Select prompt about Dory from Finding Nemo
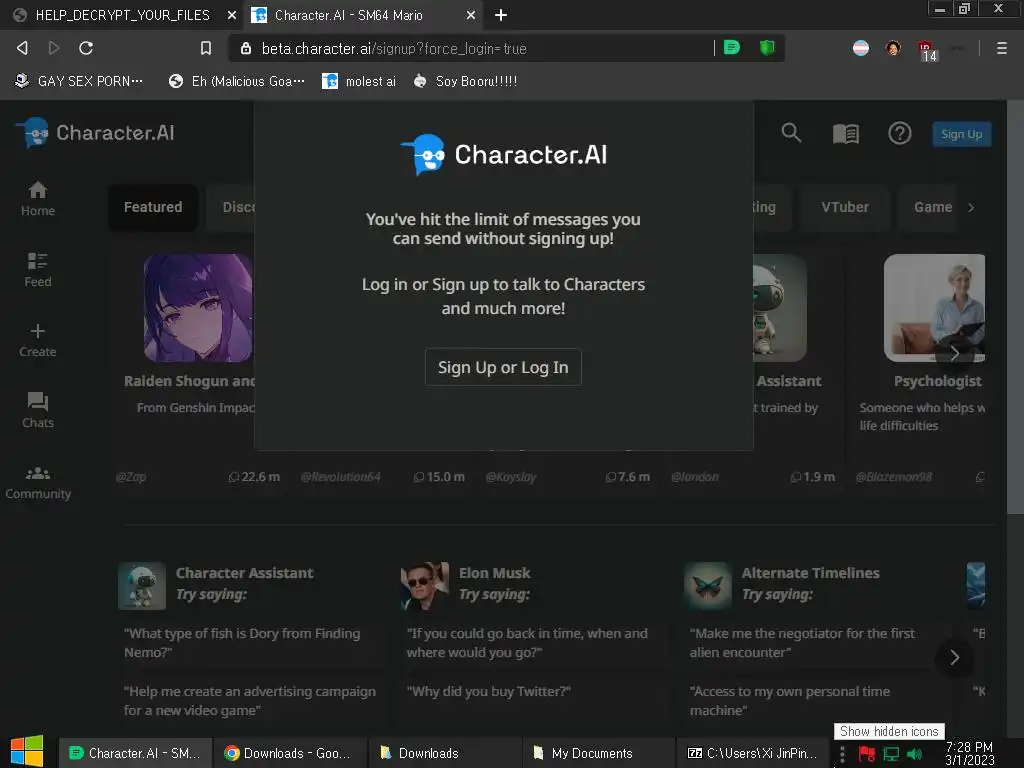This screenshot has width=1024, height=768. pyautogui.click(x=242, y=643)
